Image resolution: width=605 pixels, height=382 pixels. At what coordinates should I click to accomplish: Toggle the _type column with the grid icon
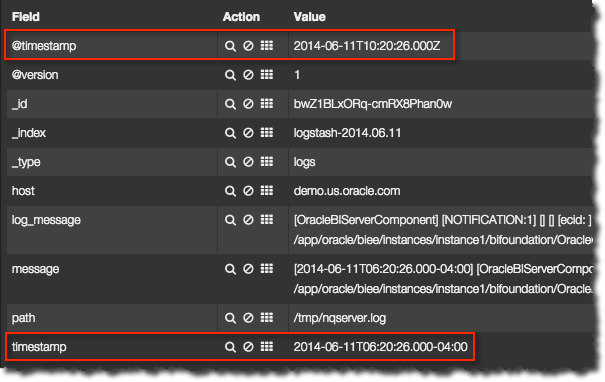(267, 161)
